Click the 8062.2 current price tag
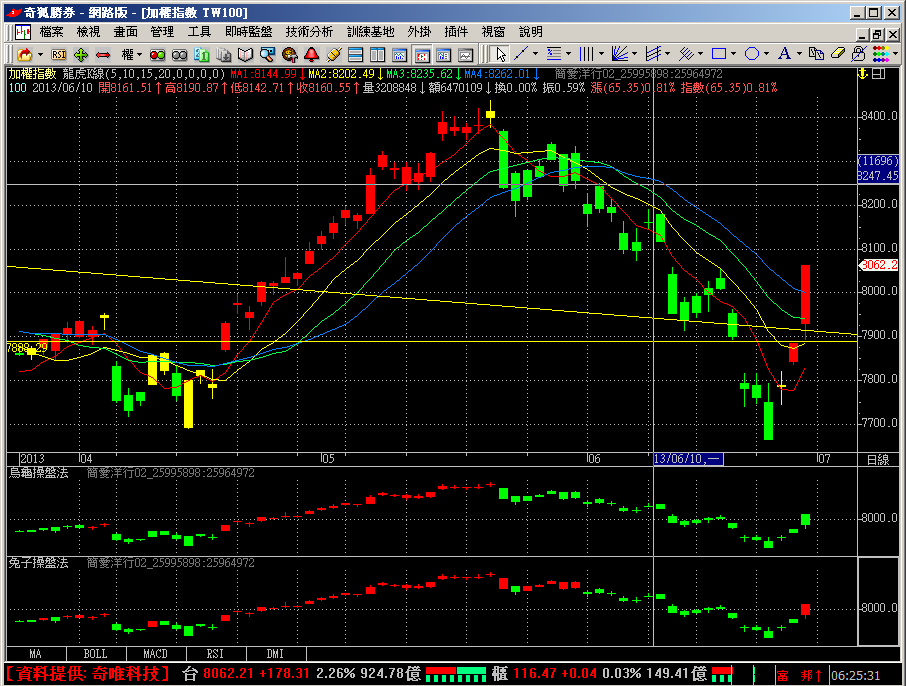This screenshot has height=686, width=906. tap(878, 265)
